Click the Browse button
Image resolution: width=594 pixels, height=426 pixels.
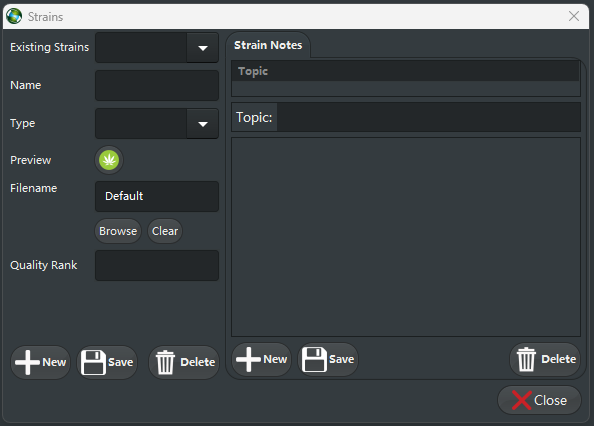click(x=118, y=231)
